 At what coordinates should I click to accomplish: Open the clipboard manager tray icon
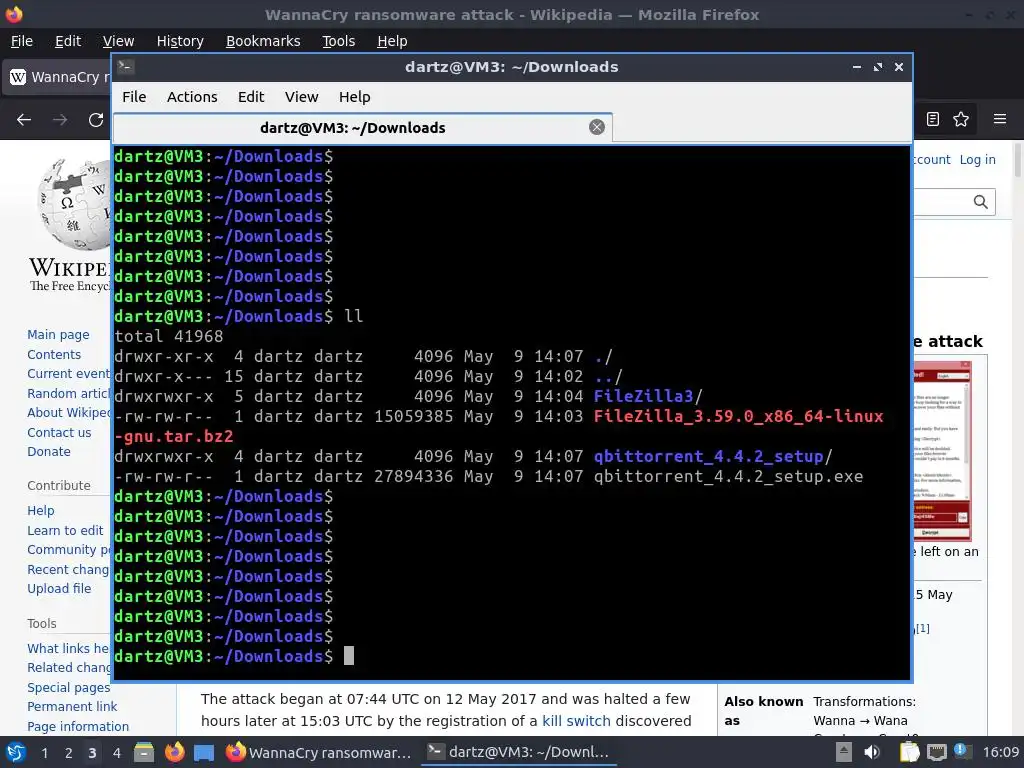pyautogui.click(x=909, y=752)
